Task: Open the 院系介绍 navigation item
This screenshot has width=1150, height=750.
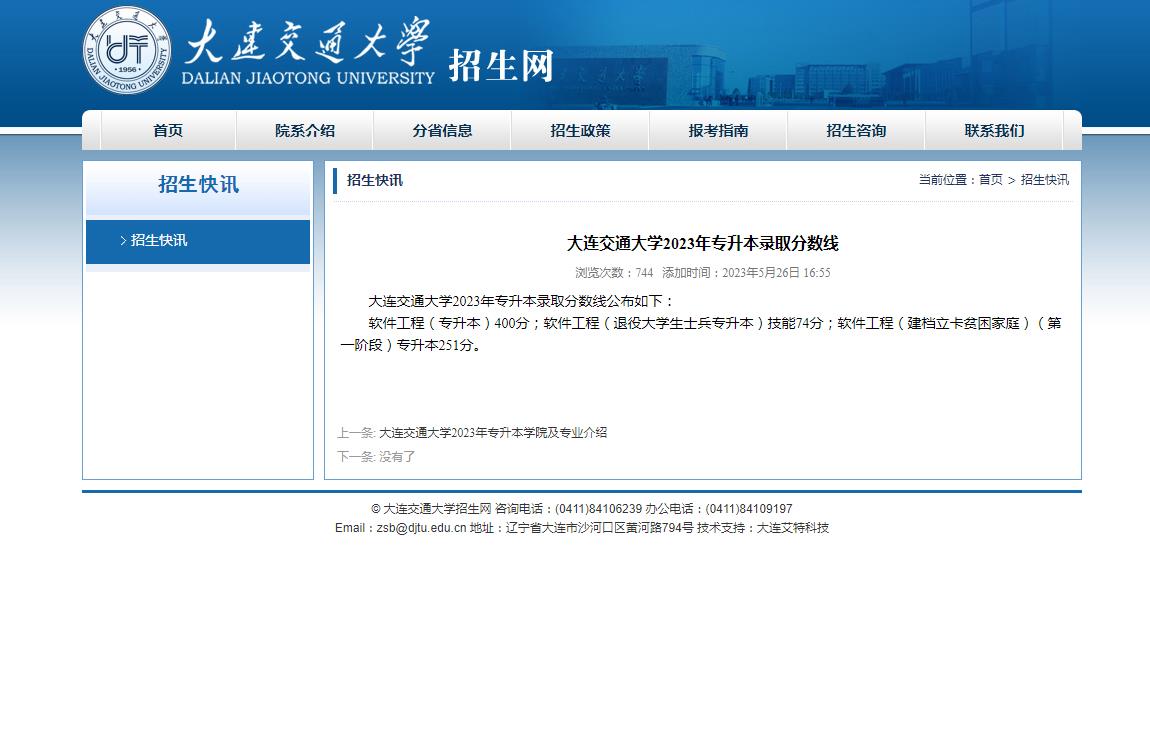Action: [305, 130]
